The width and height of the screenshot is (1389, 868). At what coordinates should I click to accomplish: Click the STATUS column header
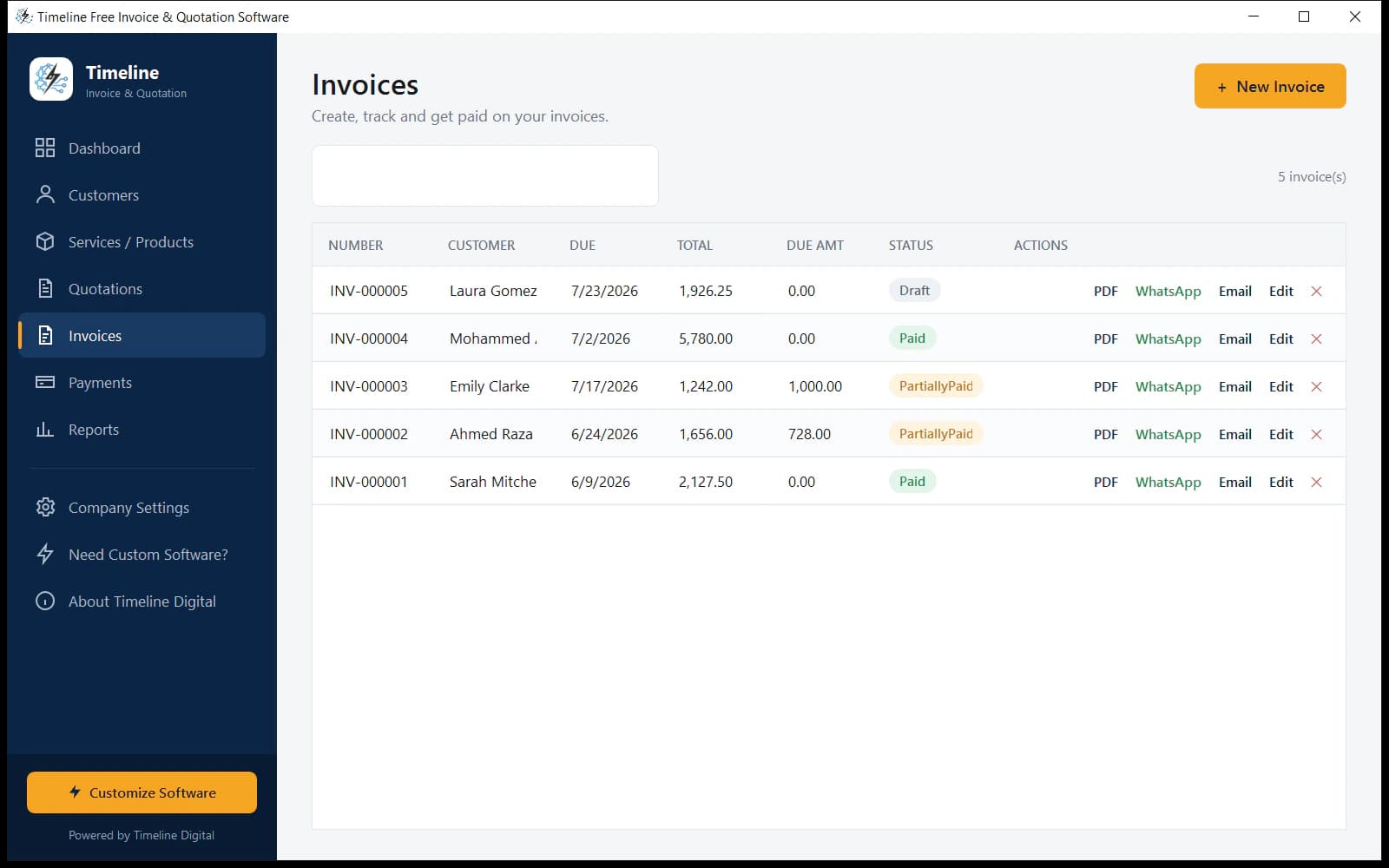click(x=911, y=245)
